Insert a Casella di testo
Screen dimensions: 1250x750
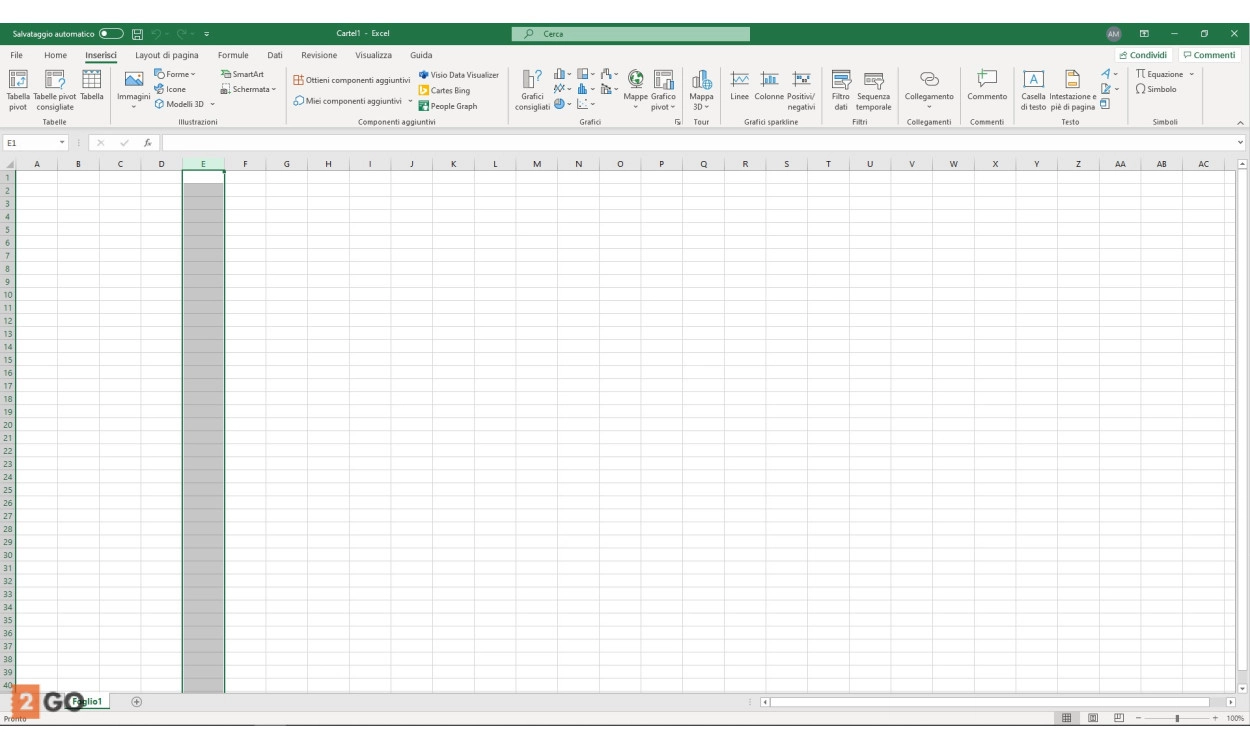[x=1033, y=82]
